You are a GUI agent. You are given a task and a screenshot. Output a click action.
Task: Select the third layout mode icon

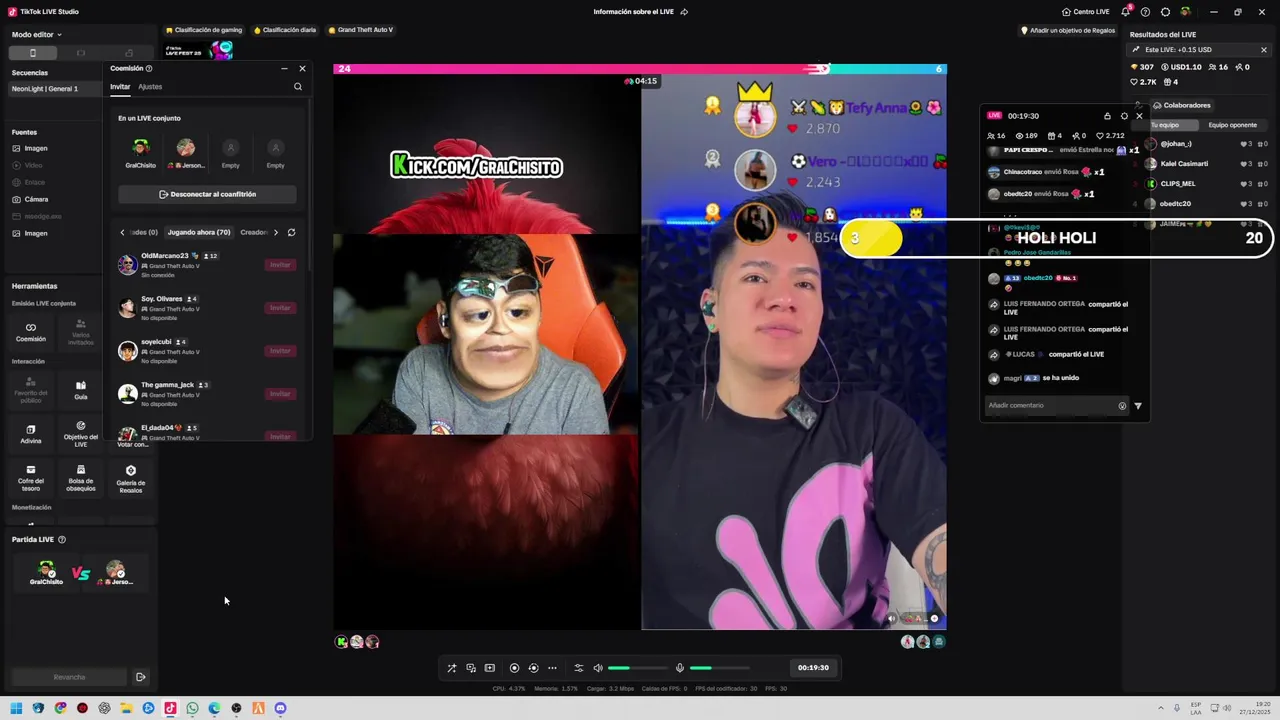129,53
